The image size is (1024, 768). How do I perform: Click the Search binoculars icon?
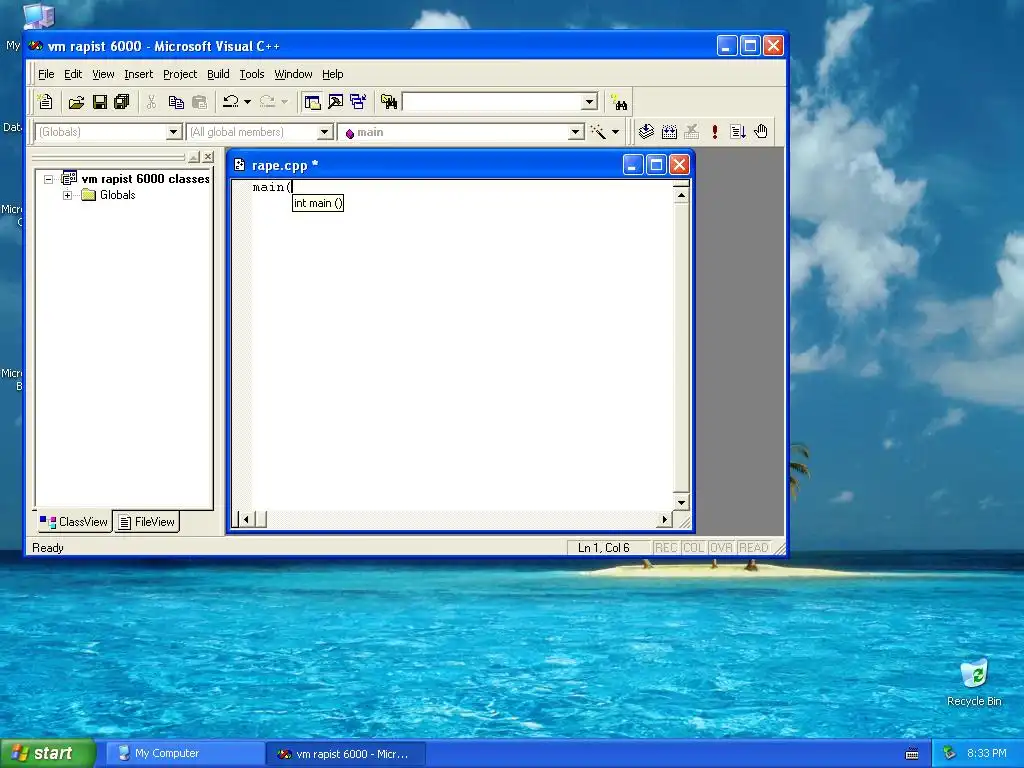tap(618, 103)
